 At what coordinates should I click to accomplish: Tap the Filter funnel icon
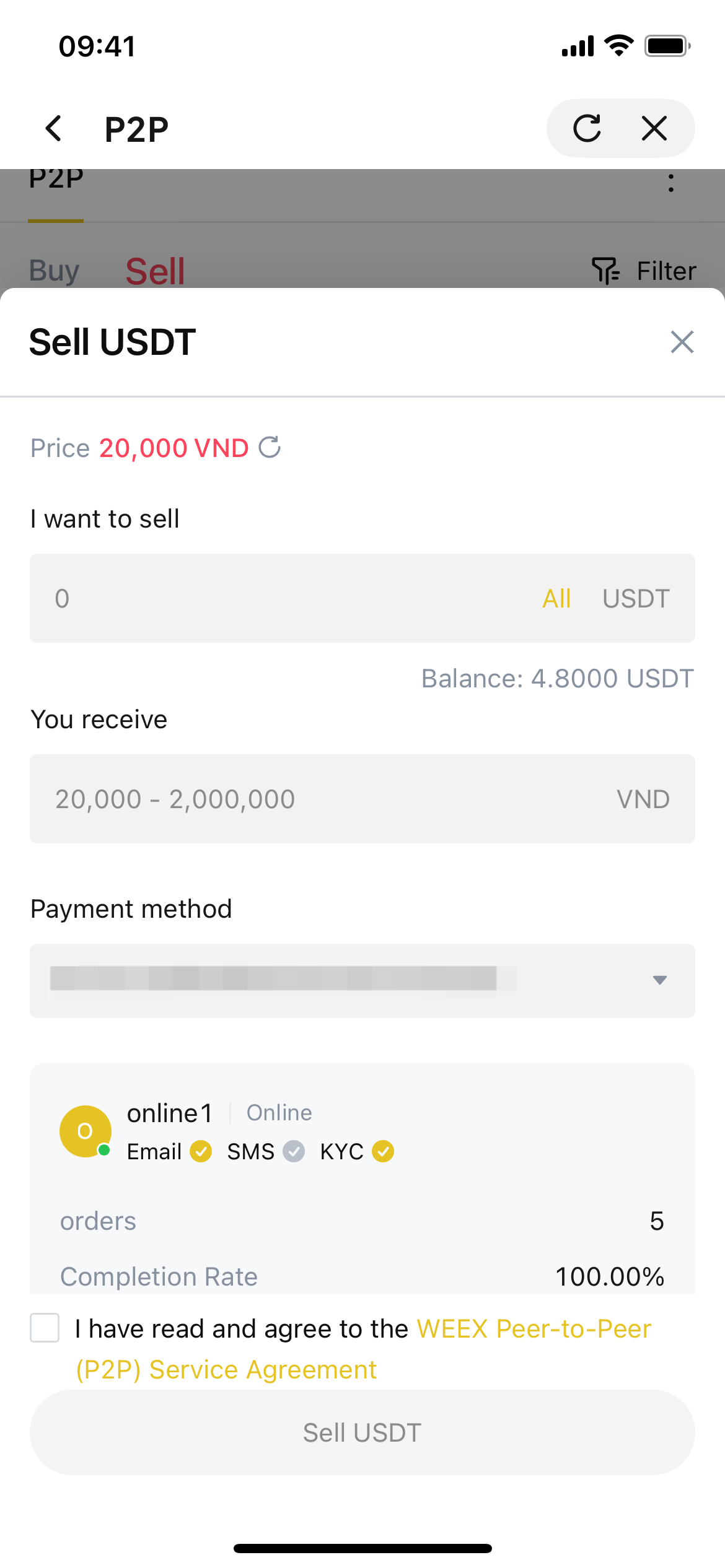coord(605,271)
